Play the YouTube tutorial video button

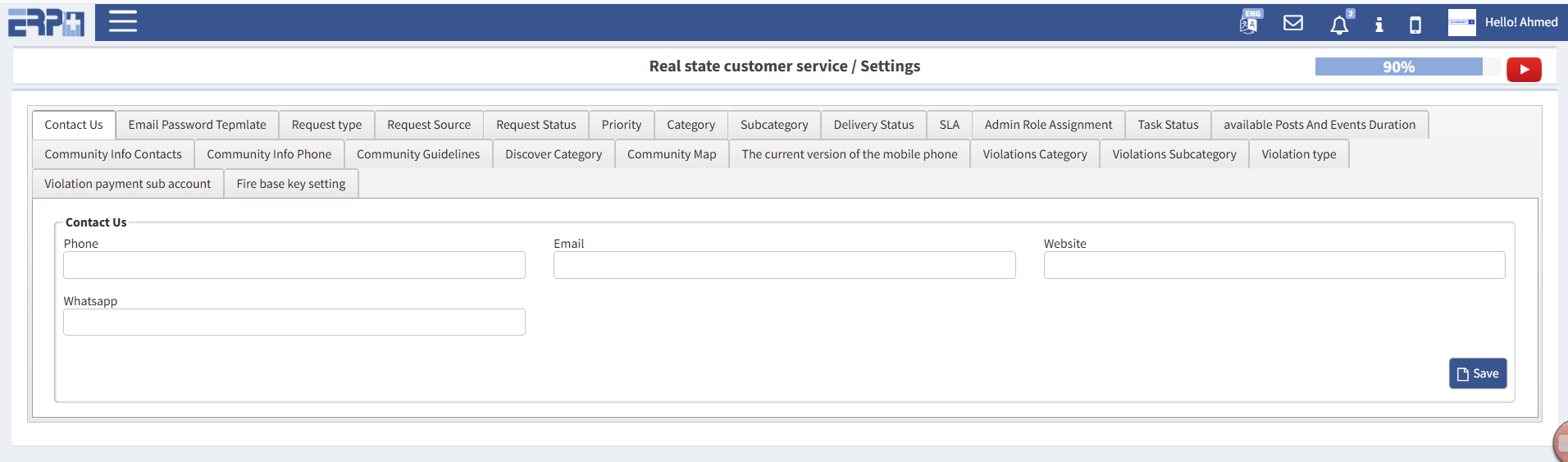[x=1524, y=69]
